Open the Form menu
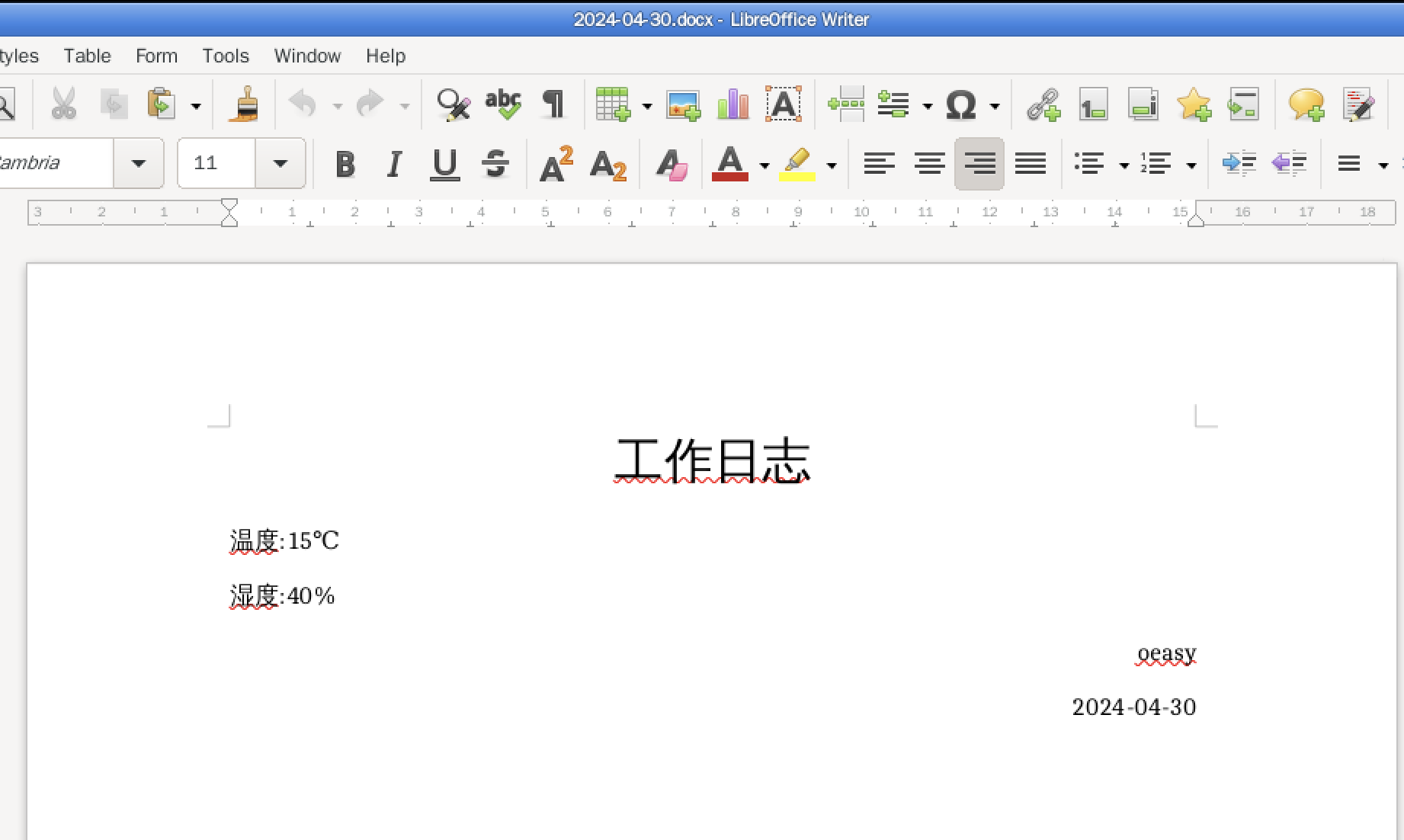The width and height of the screenshot is (1404, 840). [x=156, y=56]
